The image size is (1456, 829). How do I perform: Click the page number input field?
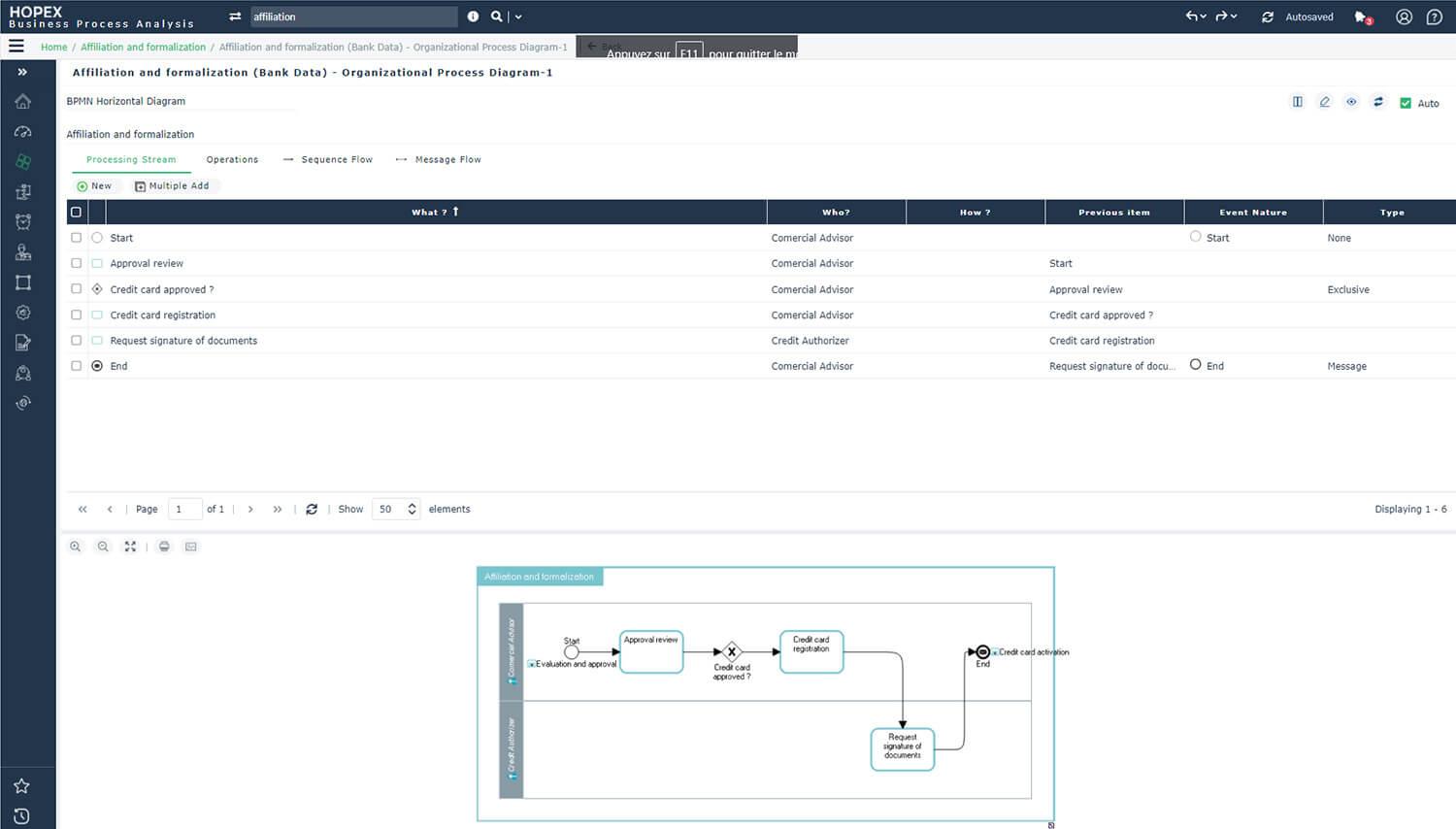point(184,509)
